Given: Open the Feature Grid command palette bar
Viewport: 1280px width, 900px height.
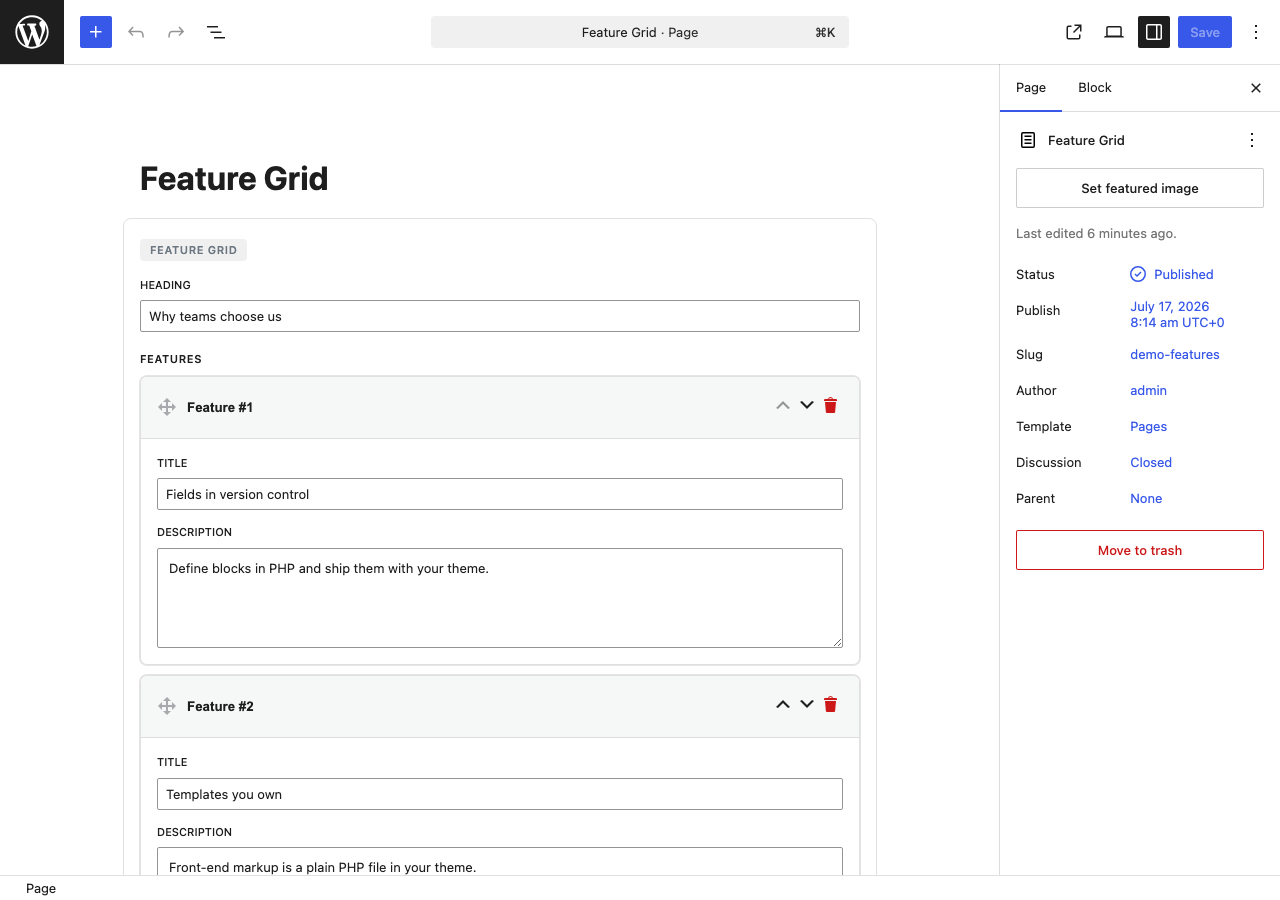Looking at the screenshot, I should point(640,32).
